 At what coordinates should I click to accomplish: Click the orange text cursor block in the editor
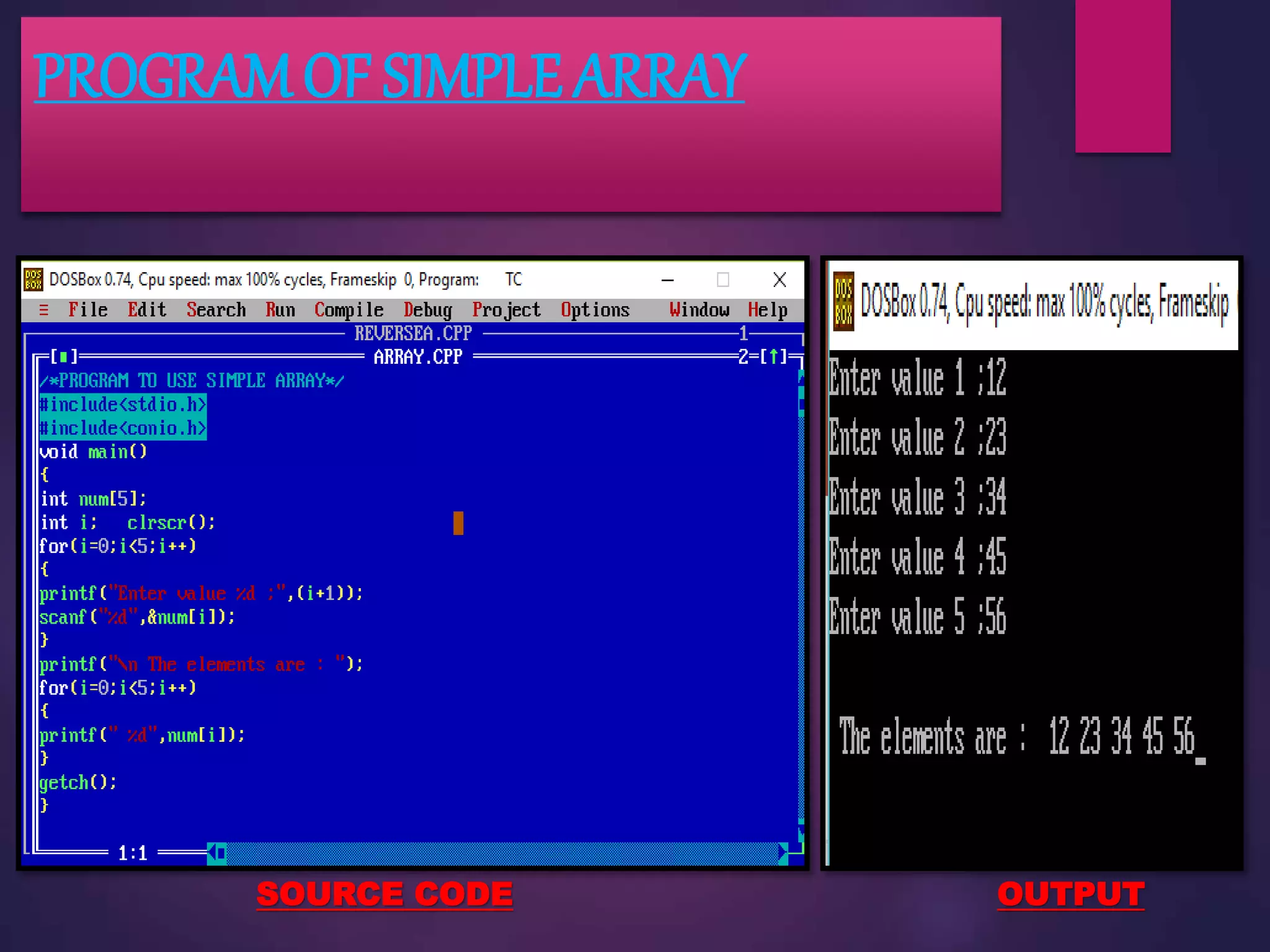click(458, 523)
